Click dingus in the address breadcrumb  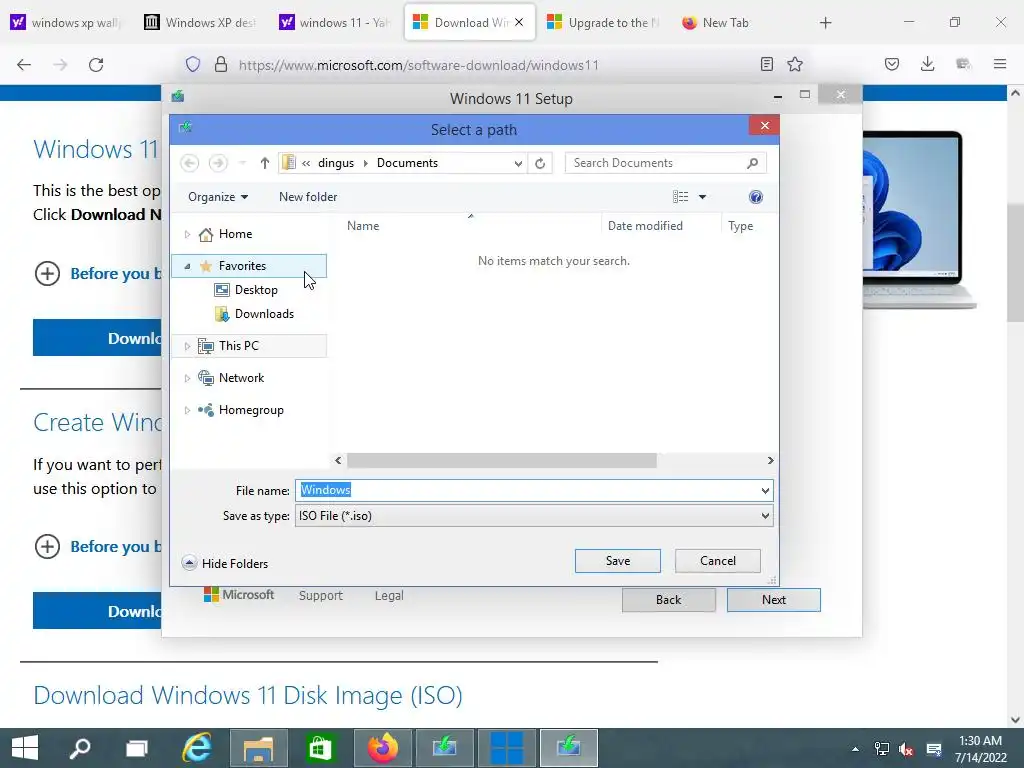(x=336, y=163)
